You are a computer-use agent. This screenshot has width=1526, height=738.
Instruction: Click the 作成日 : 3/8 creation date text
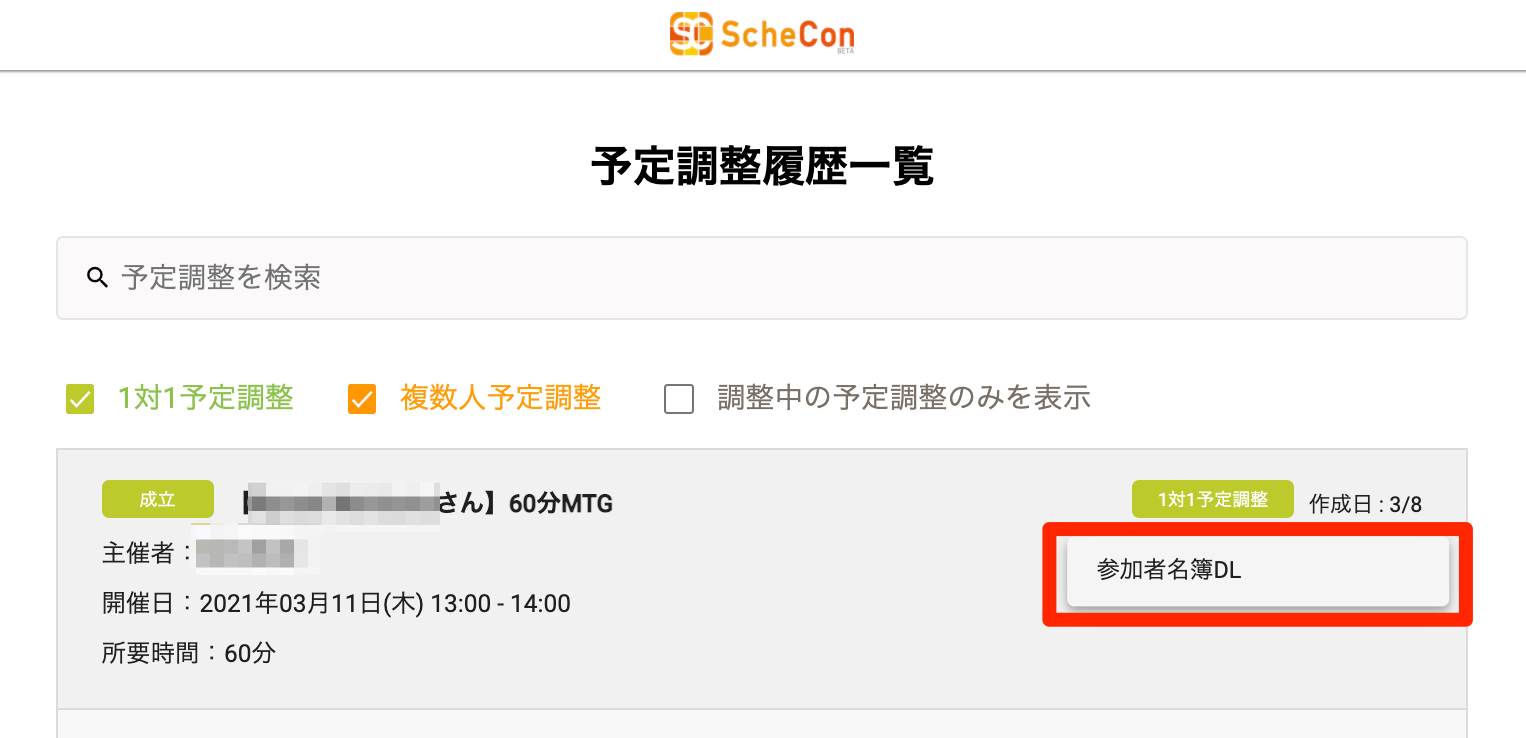point(1365,504)
